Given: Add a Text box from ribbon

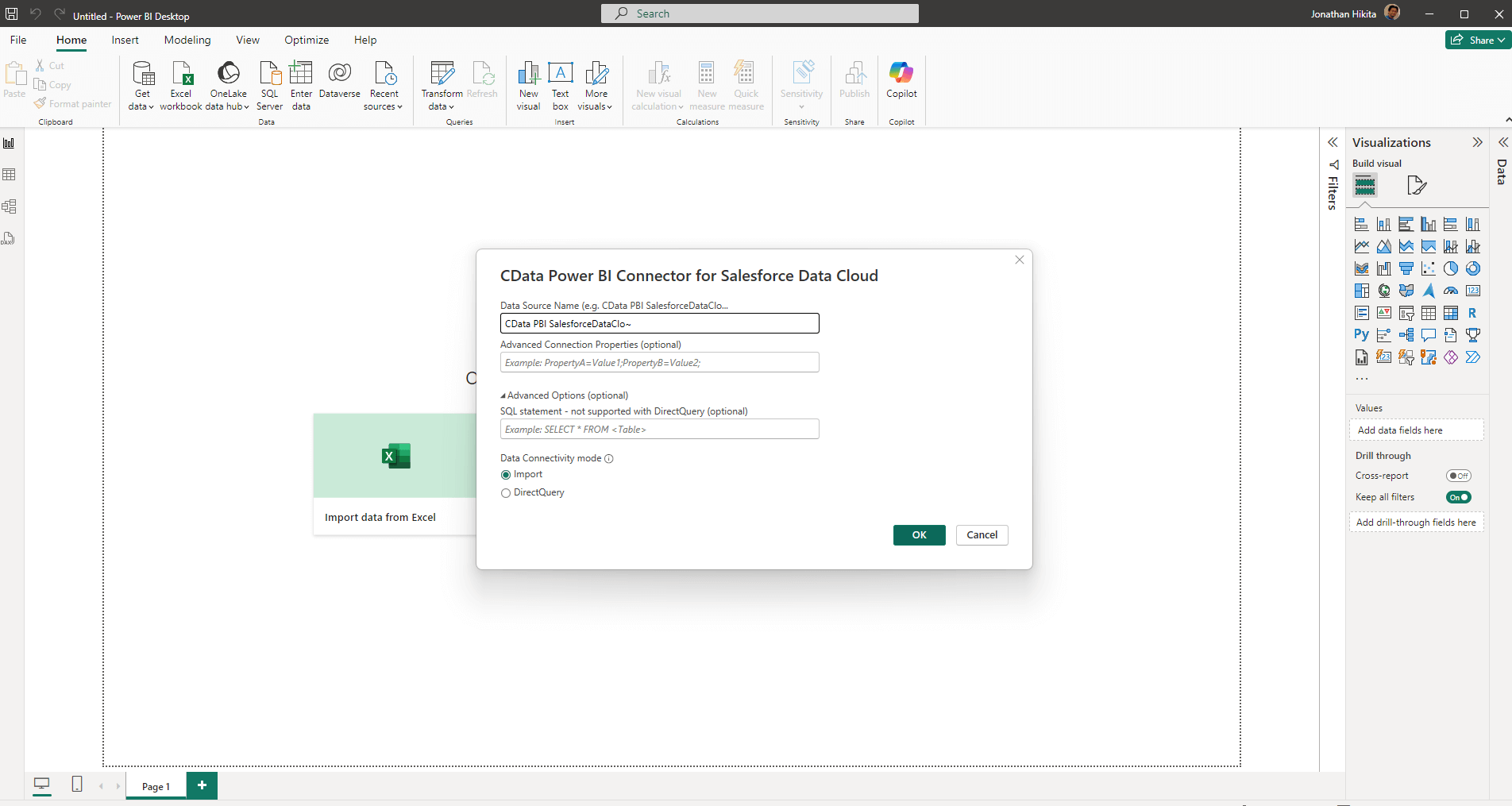Looking at the screenshot, I should (561, 86).
